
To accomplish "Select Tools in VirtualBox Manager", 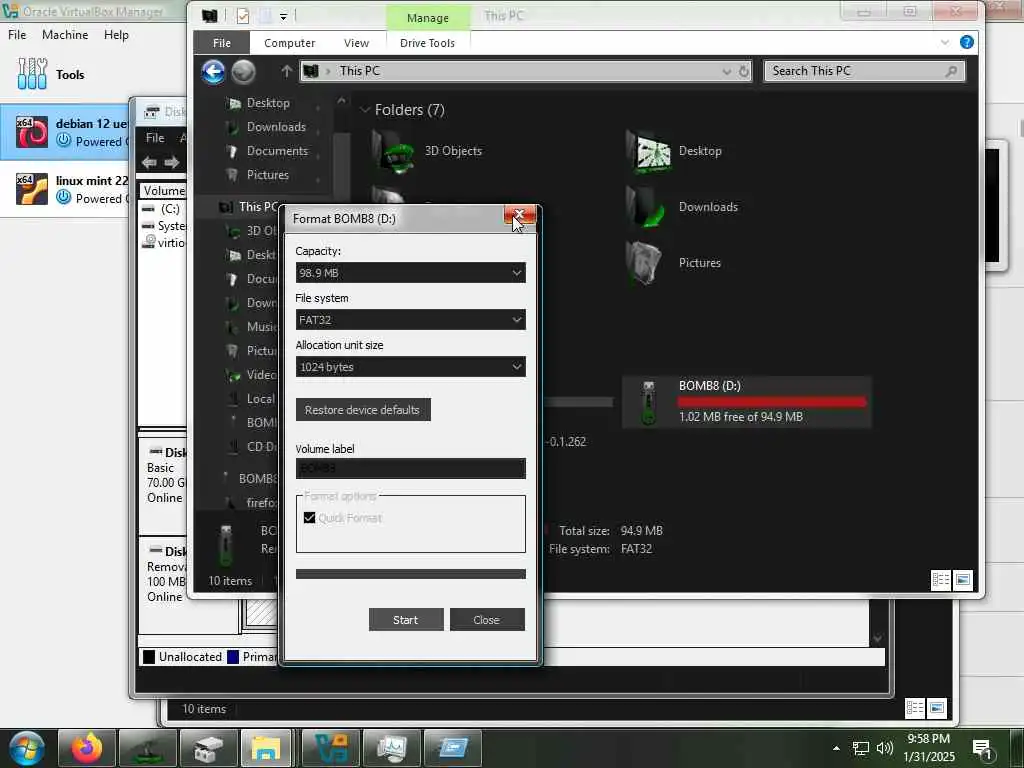I will click(51, 74).
